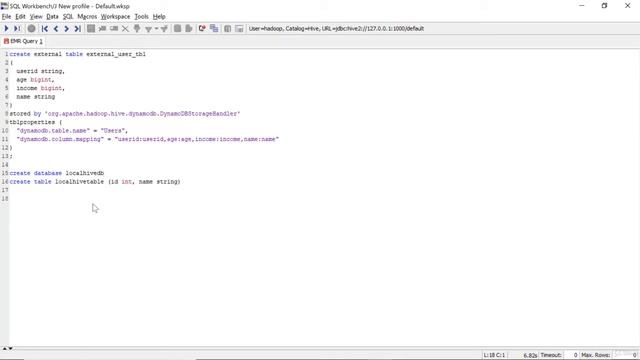Screen dimensions: 640x360
Task: Click the 6.82s execution time in status bar
Action: [x=530, y=356]
